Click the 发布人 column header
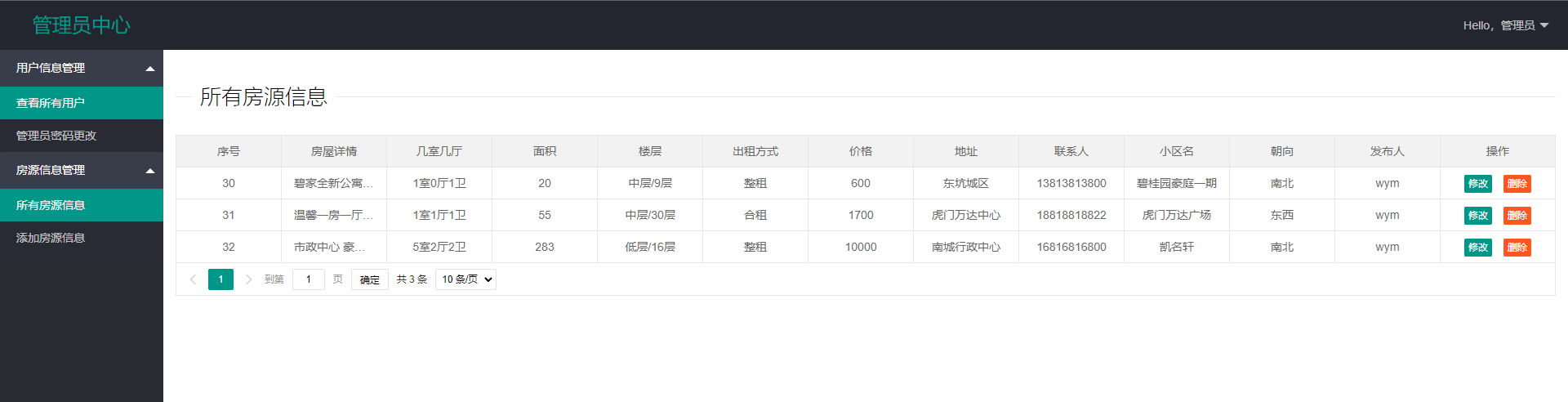This screenshot has width=1568, height=402. tap(1388, 151)
